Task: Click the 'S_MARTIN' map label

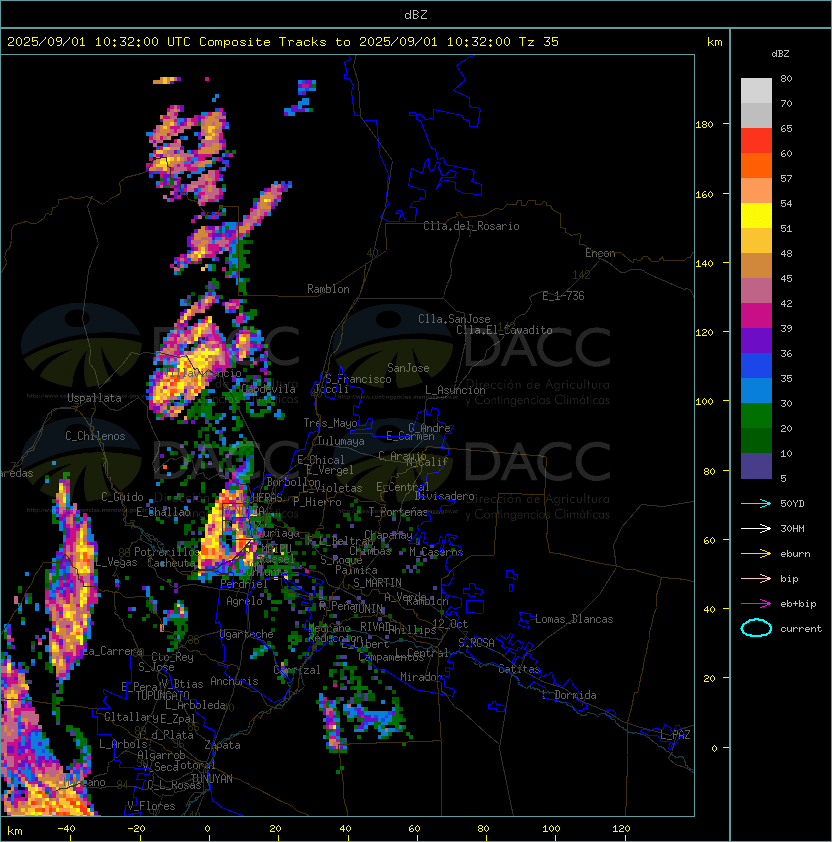Action: click(x=377, y=583)
